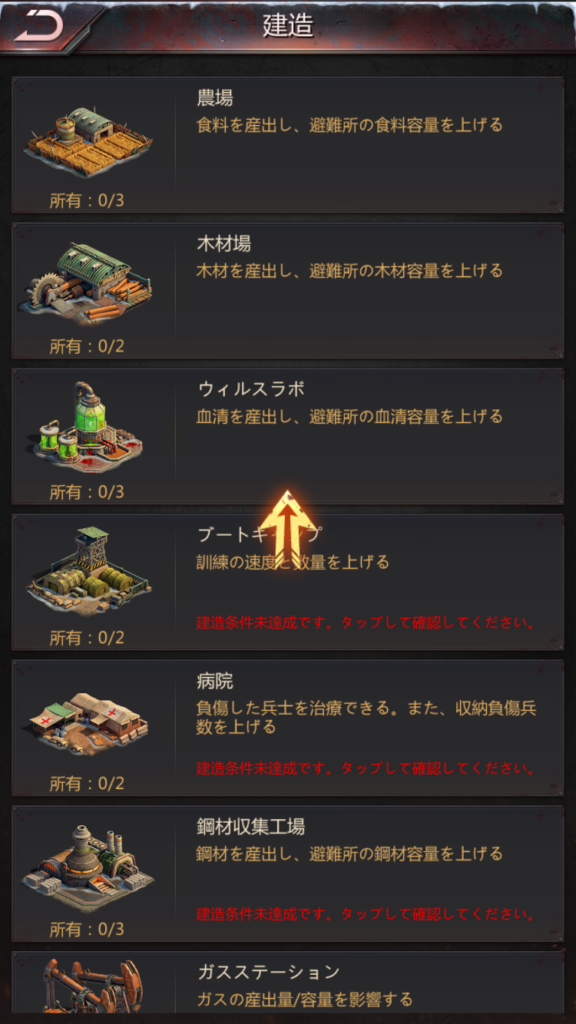Open the 木材場 build entry title
Screen dimensions: 576x1024
[x=224, y=244]
